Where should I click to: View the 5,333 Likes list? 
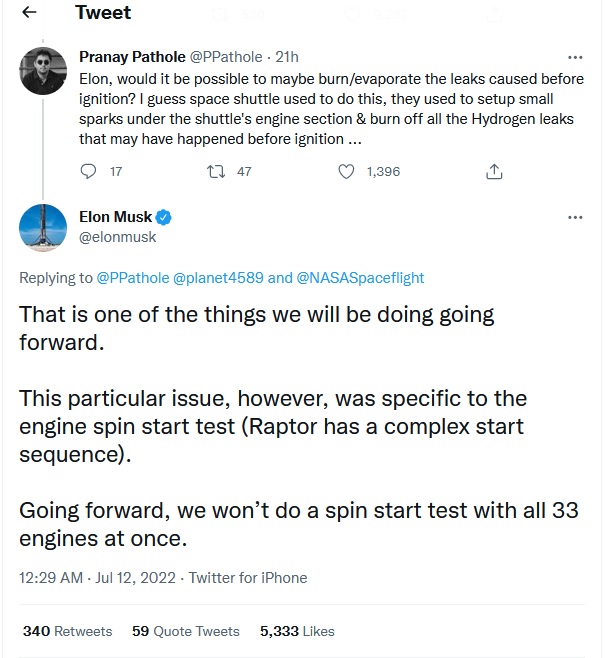point(297,631)
